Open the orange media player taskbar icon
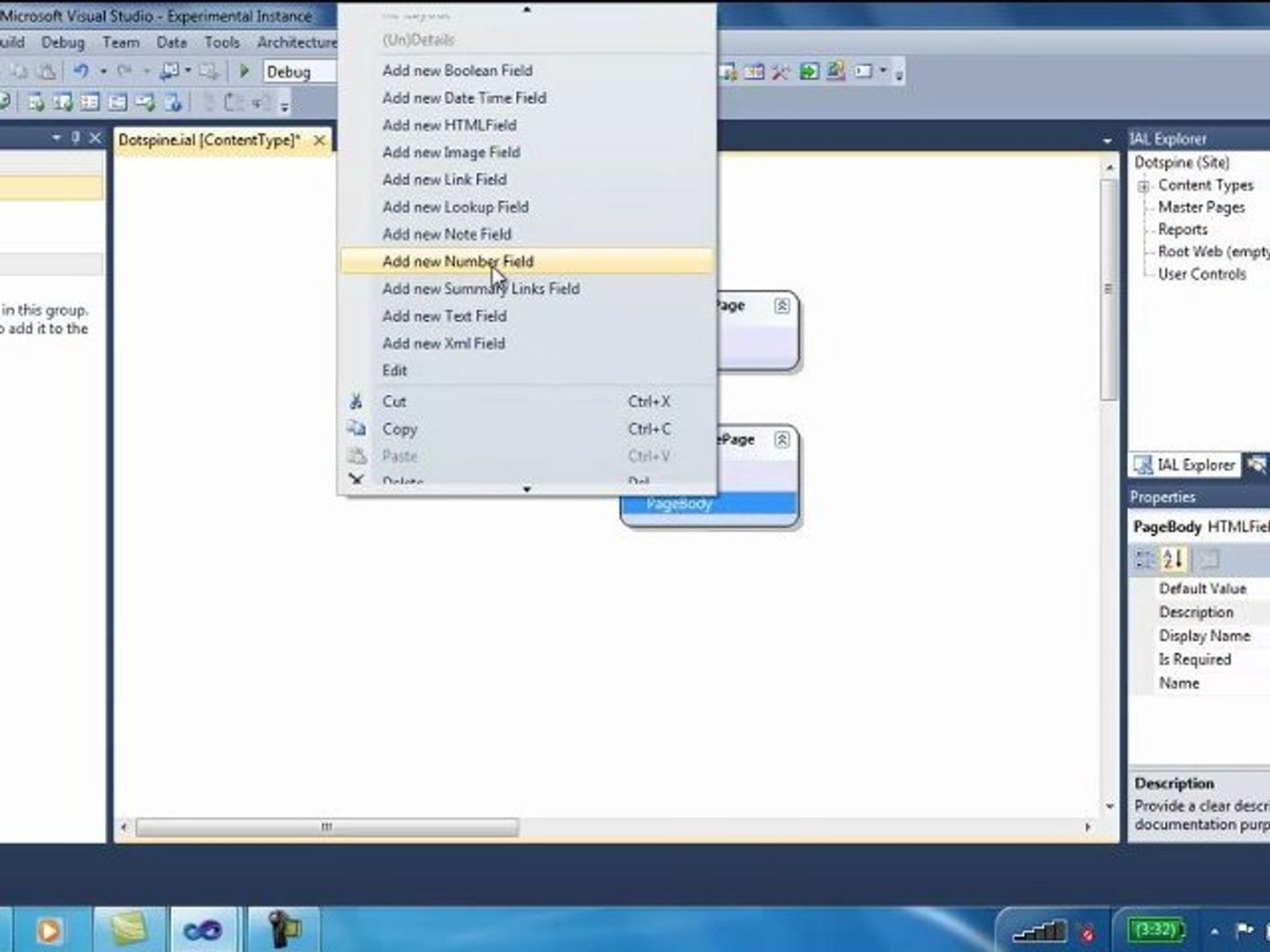 point(49,931)
